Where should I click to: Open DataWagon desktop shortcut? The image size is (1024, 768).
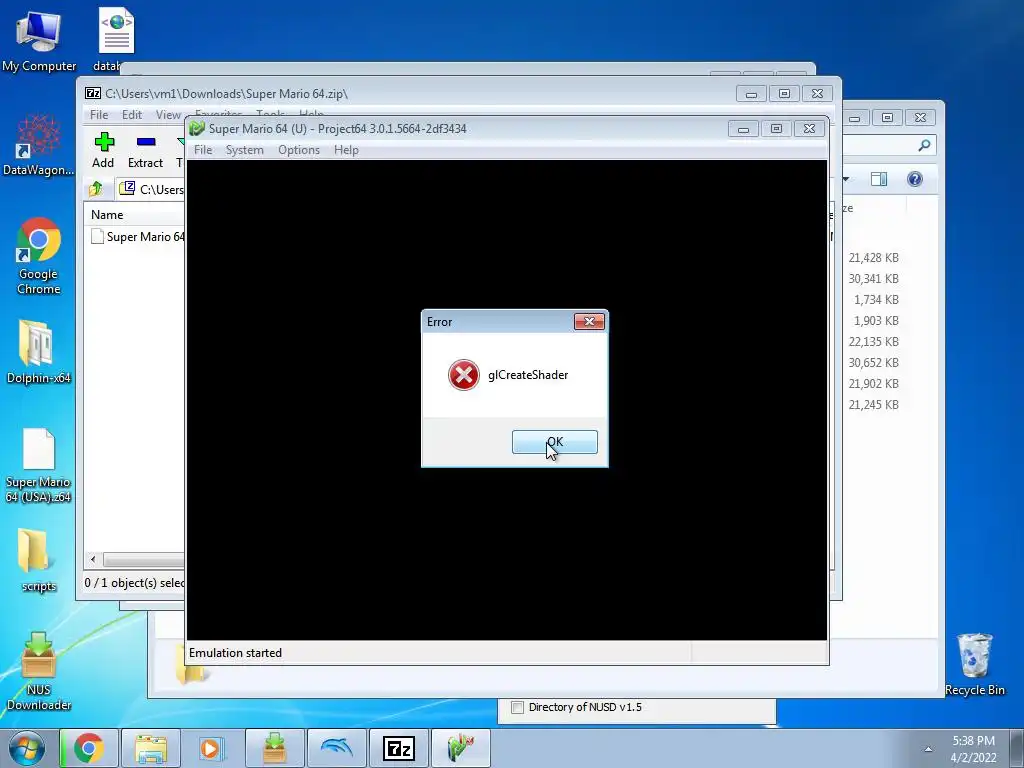pyautogui.click(x=39, y=145)
